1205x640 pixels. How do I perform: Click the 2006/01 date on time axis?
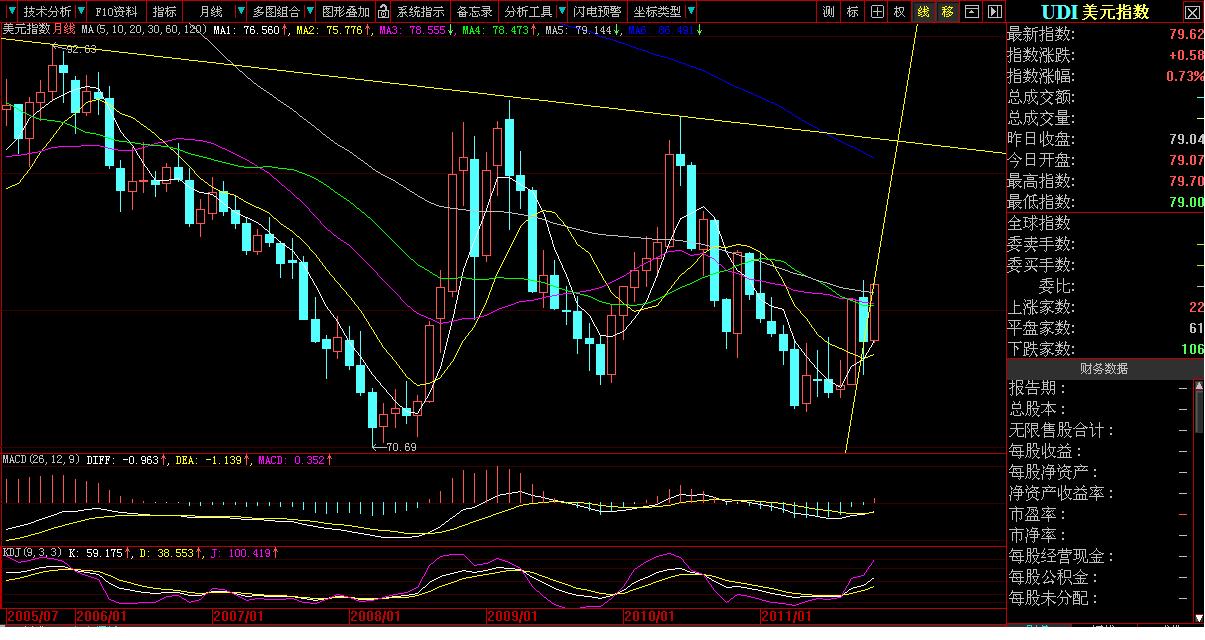[102, 617]
